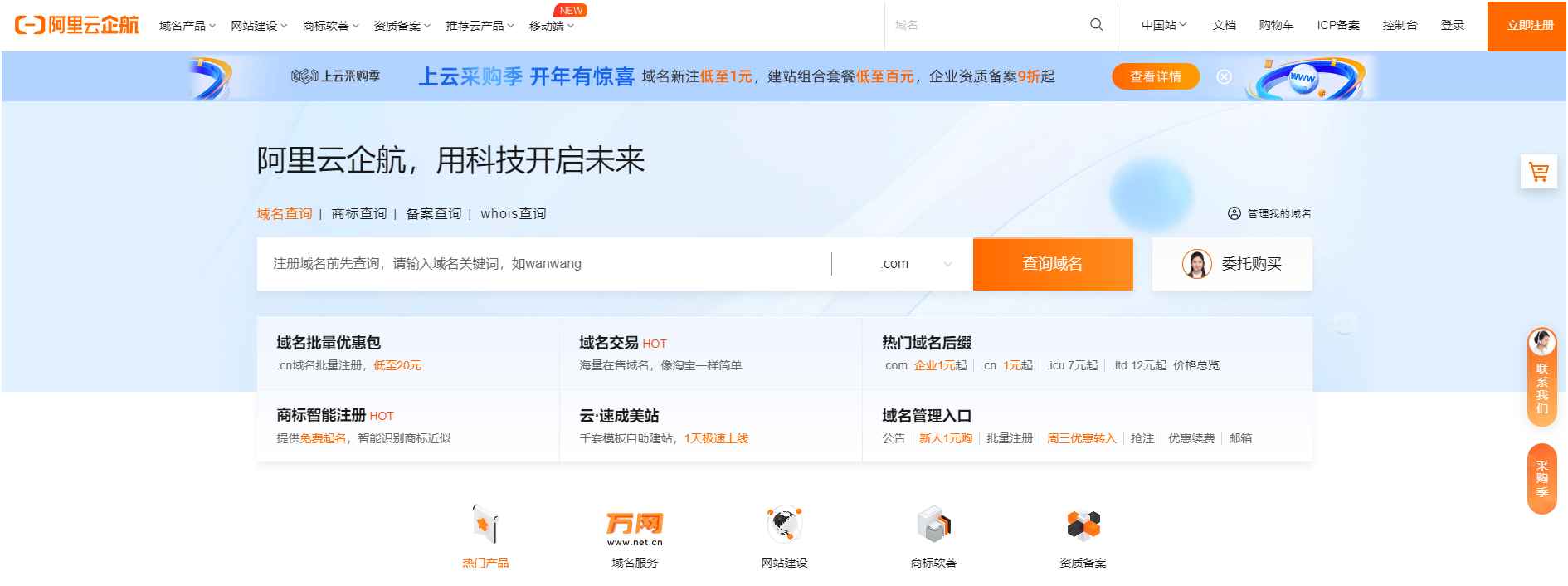Click the 低至20元 link
The image size is (1568, 586).
[397, 365]
